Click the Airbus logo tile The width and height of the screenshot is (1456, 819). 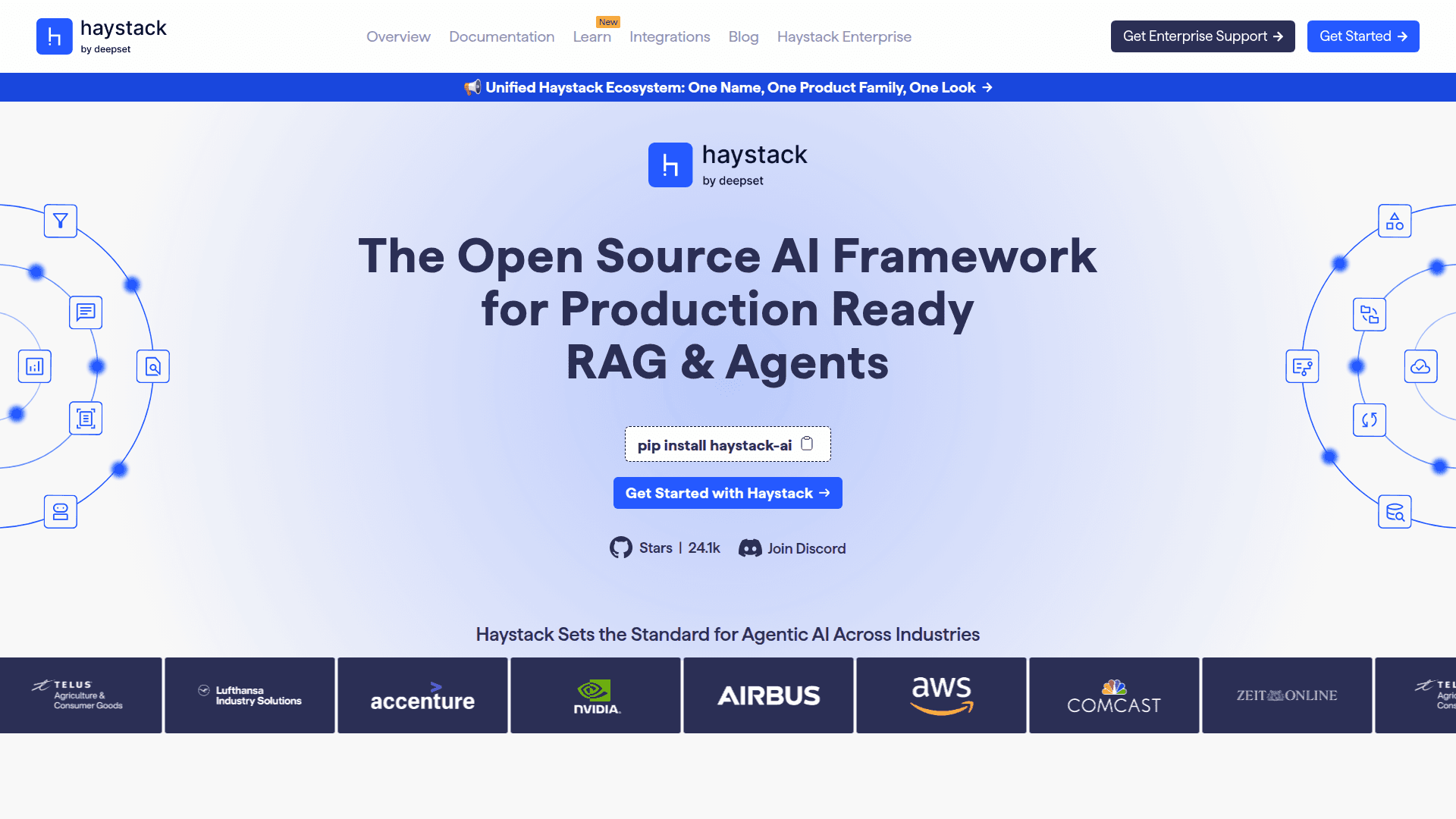[x=768, y=695]
